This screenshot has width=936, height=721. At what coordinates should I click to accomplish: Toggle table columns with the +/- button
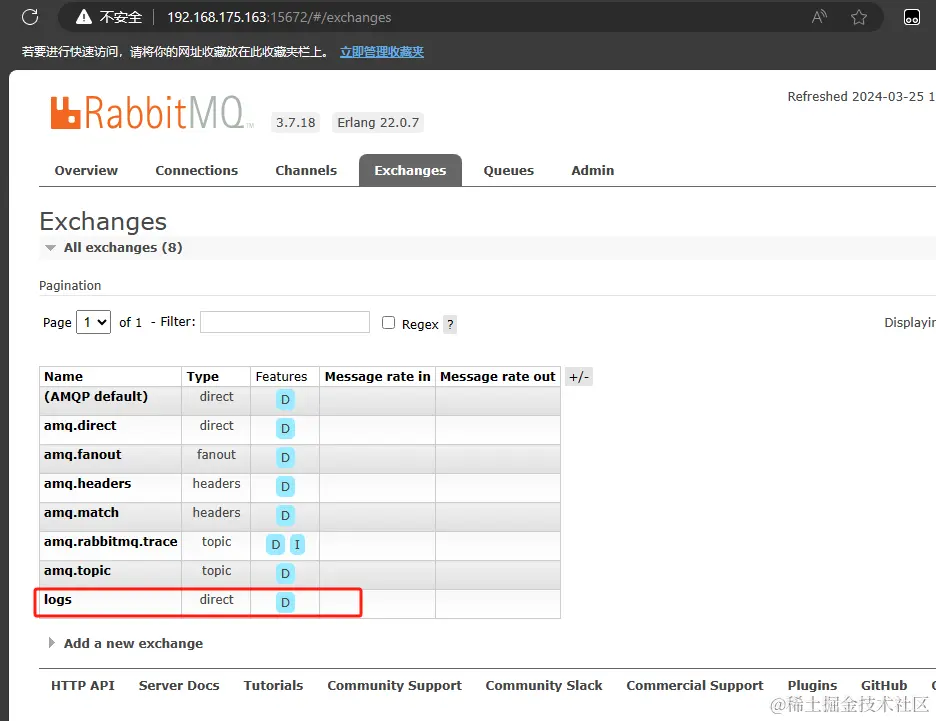point(578,377)
